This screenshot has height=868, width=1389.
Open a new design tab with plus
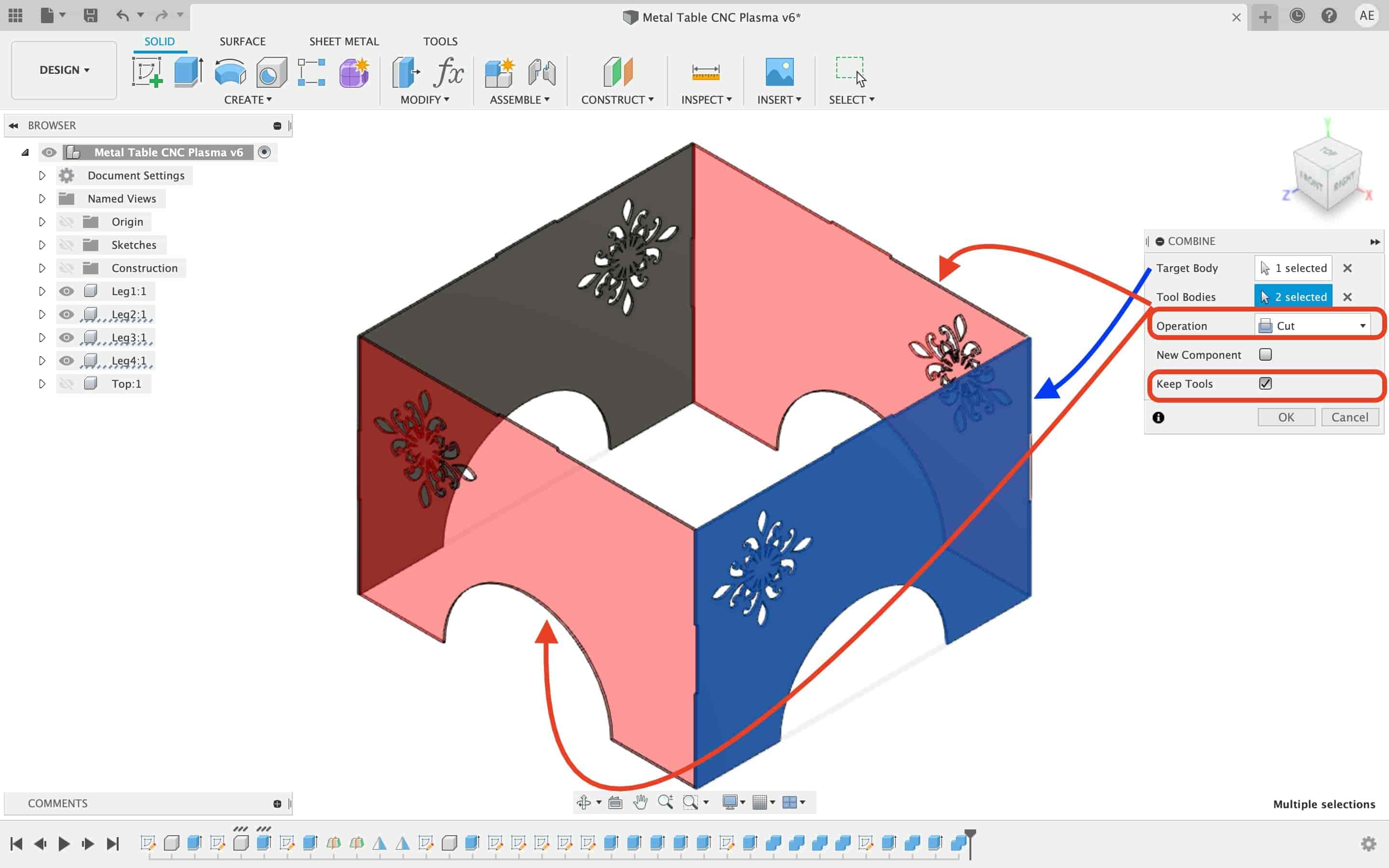(1265, 17)
